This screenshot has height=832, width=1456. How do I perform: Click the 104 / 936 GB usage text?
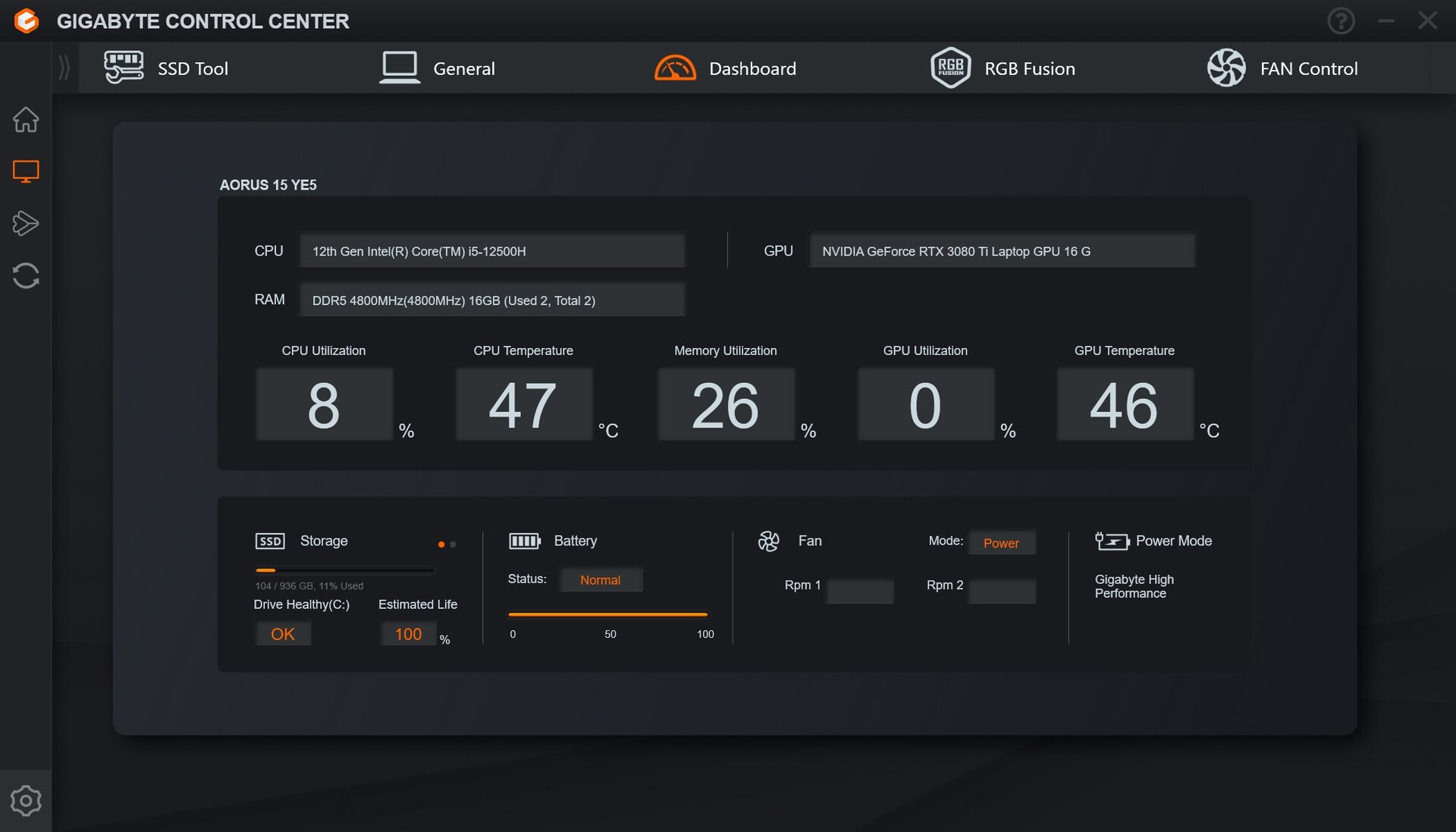(309, 586)
